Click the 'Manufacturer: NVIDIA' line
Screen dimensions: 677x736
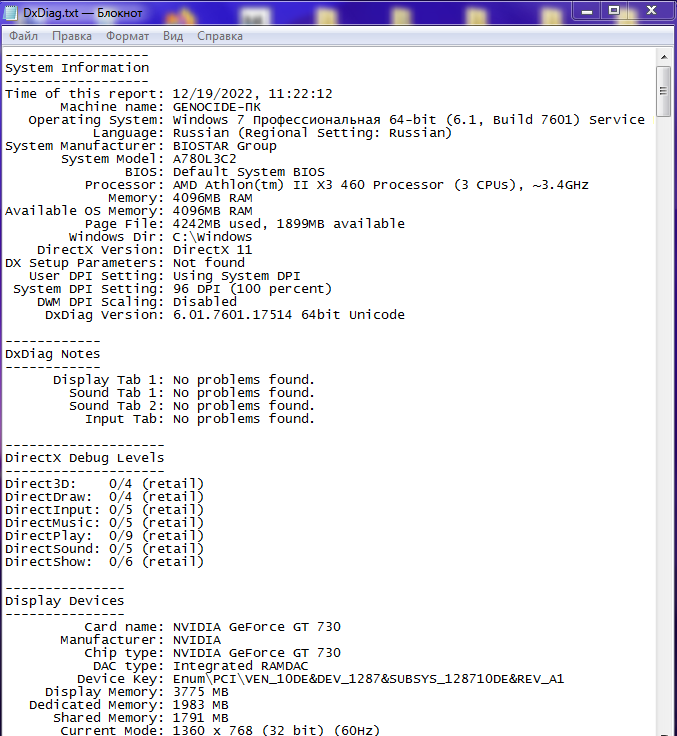click(x=140, y=640)
